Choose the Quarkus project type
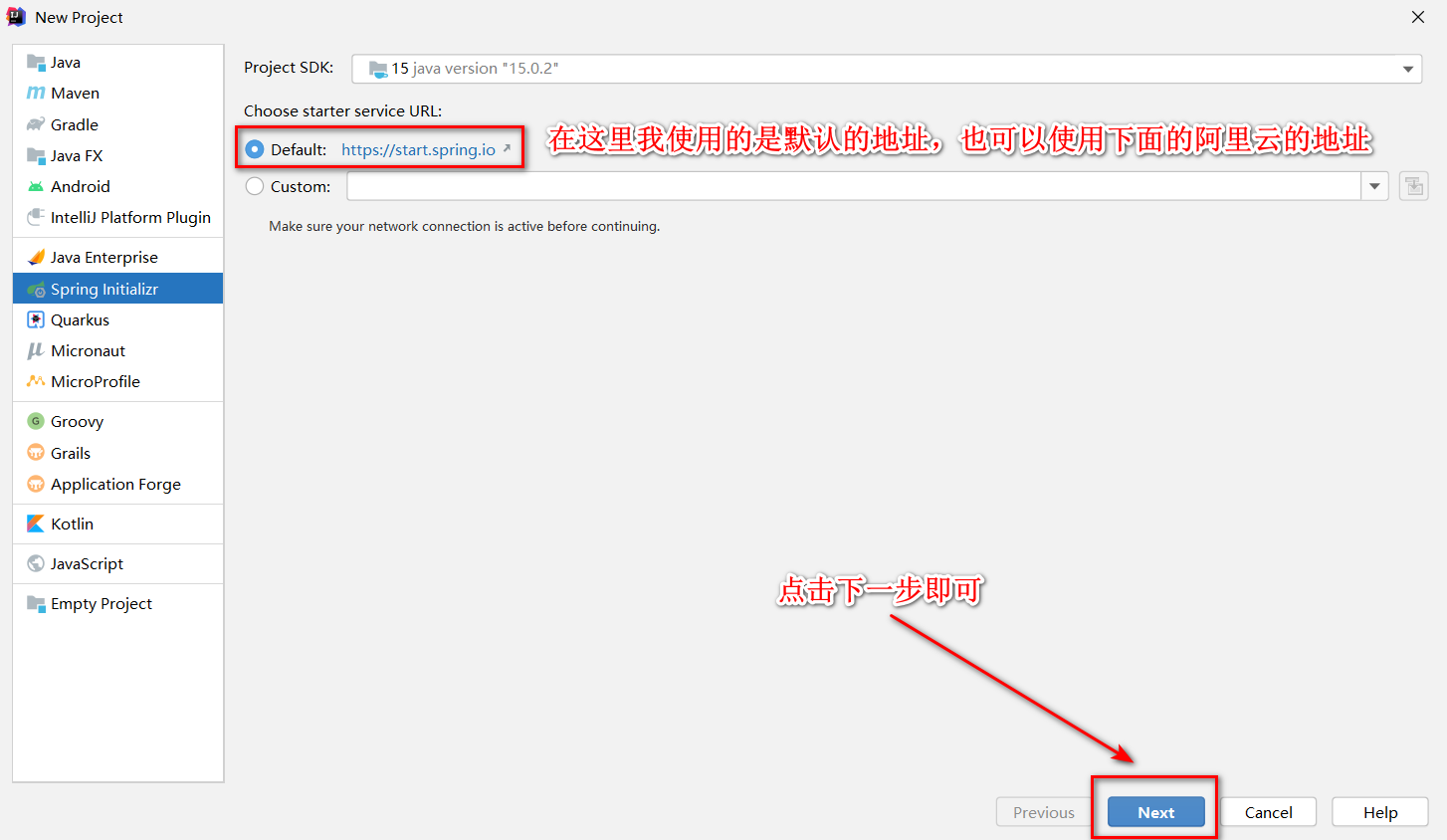The width and height of the screenshot is (1447, 840). pyautogui.click(x=117, y=320)
